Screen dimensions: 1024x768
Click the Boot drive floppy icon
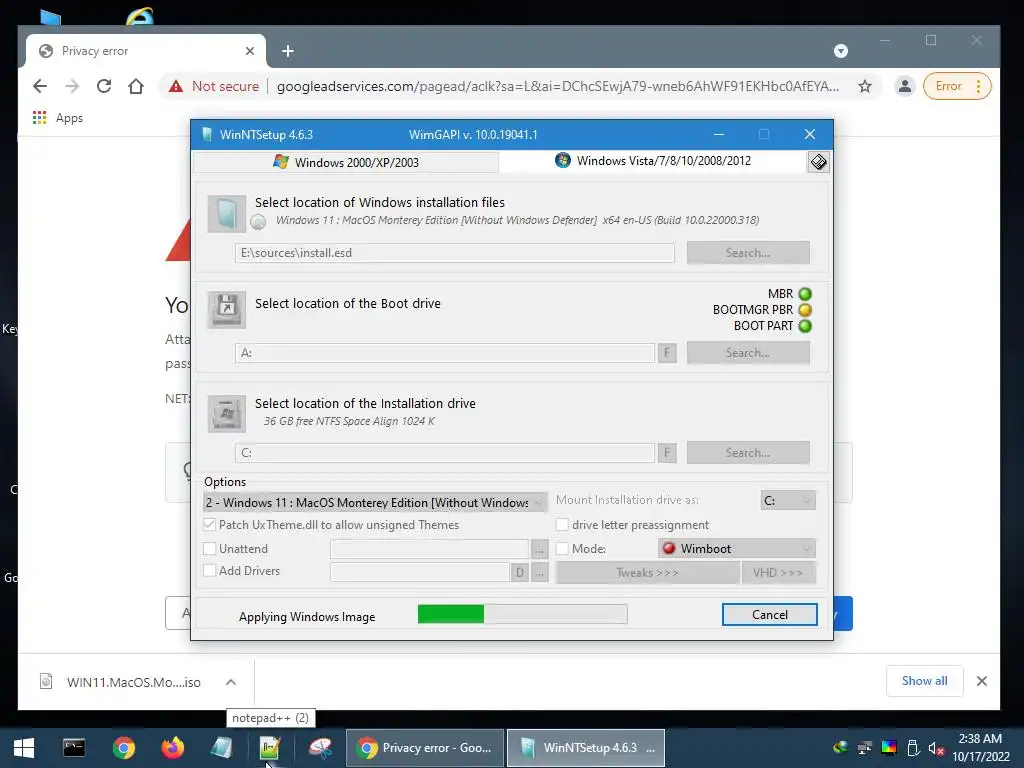(x=226, y=309)
